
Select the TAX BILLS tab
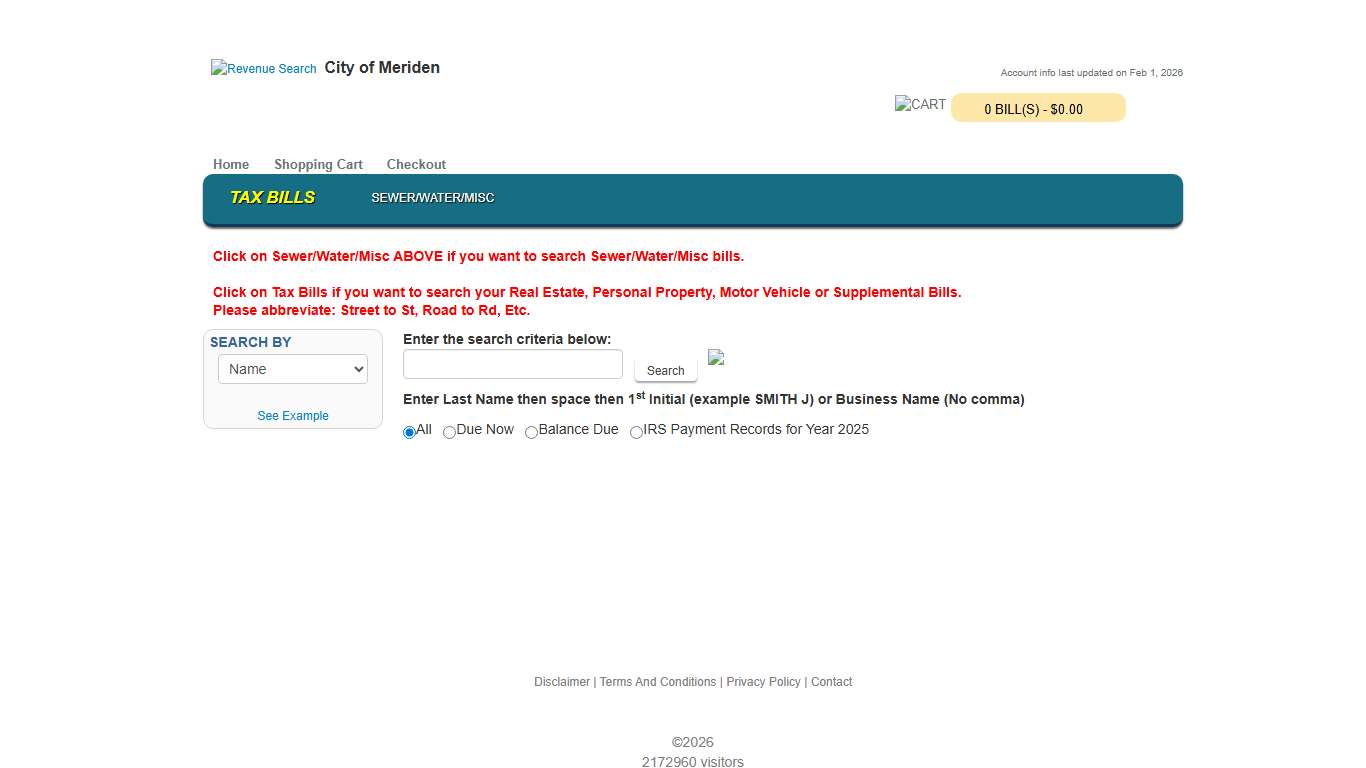pos(272,197)
